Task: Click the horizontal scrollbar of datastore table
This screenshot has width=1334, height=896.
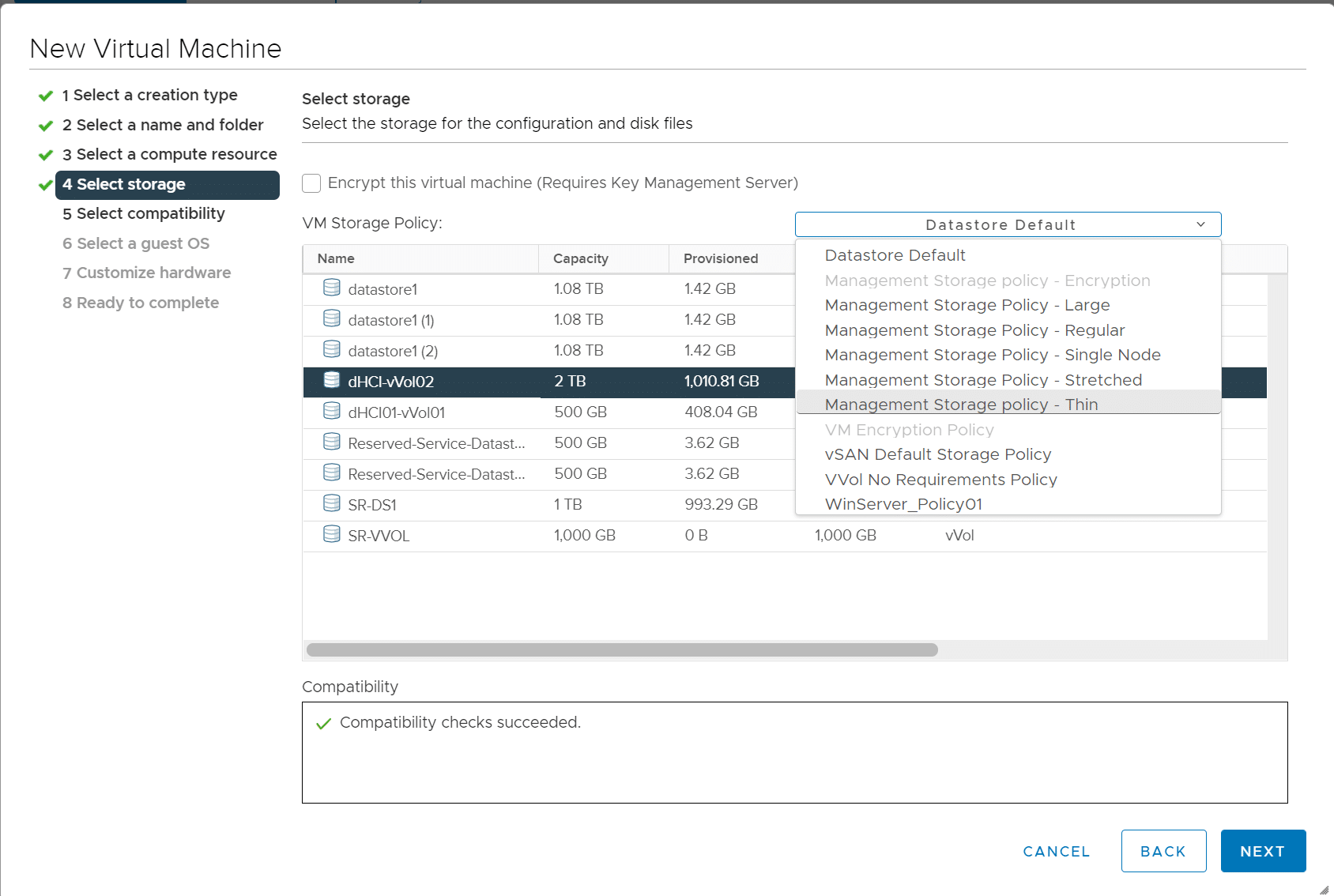Action: click(x=622, y=649)
